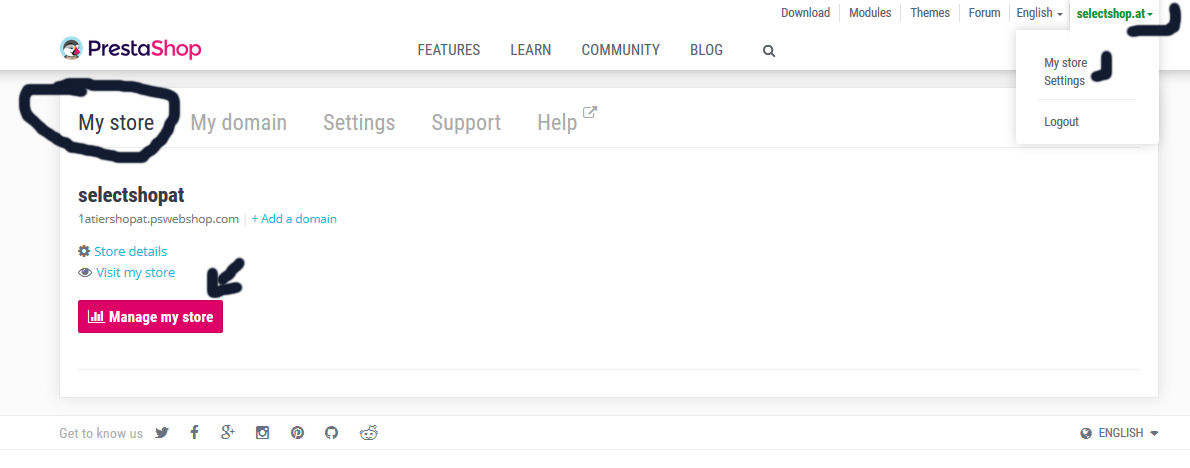Expand the English language dropdown in top bar
The image size is (1190, 468).
click(1040, 13)
